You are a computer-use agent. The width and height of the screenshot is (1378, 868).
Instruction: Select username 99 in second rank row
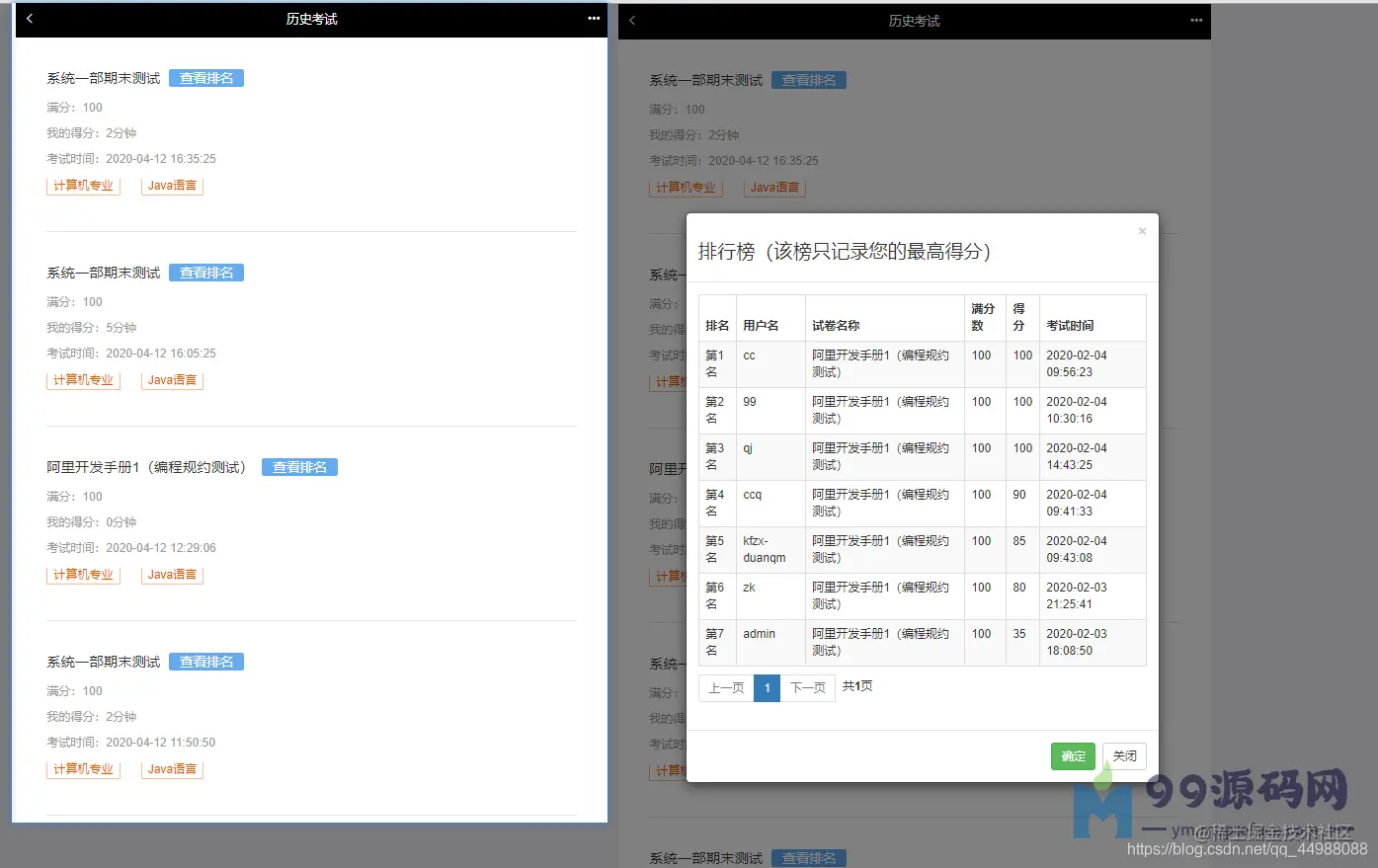[750, 402]
